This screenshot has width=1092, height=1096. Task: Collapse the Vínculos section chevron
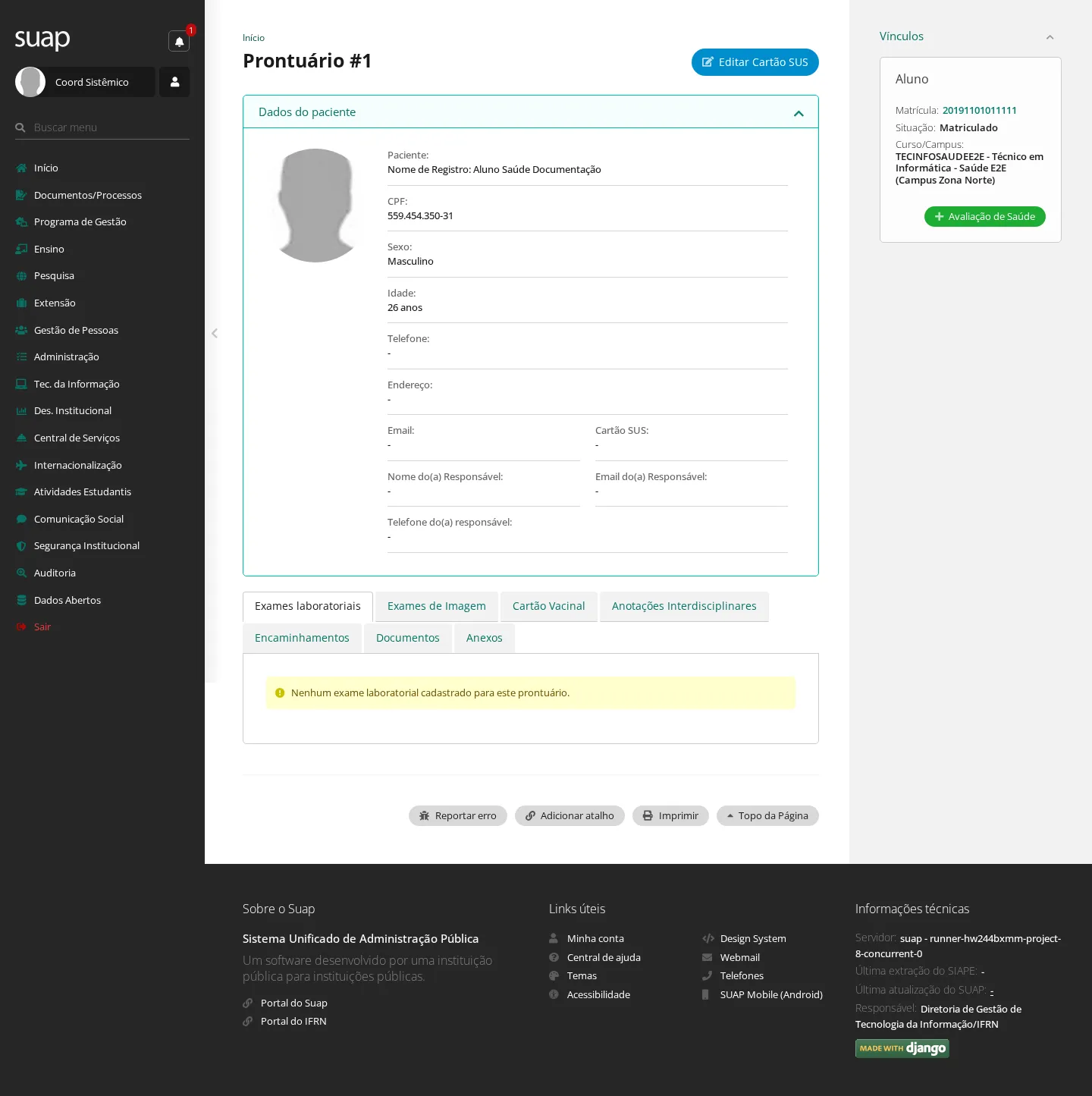[1050, 37]
